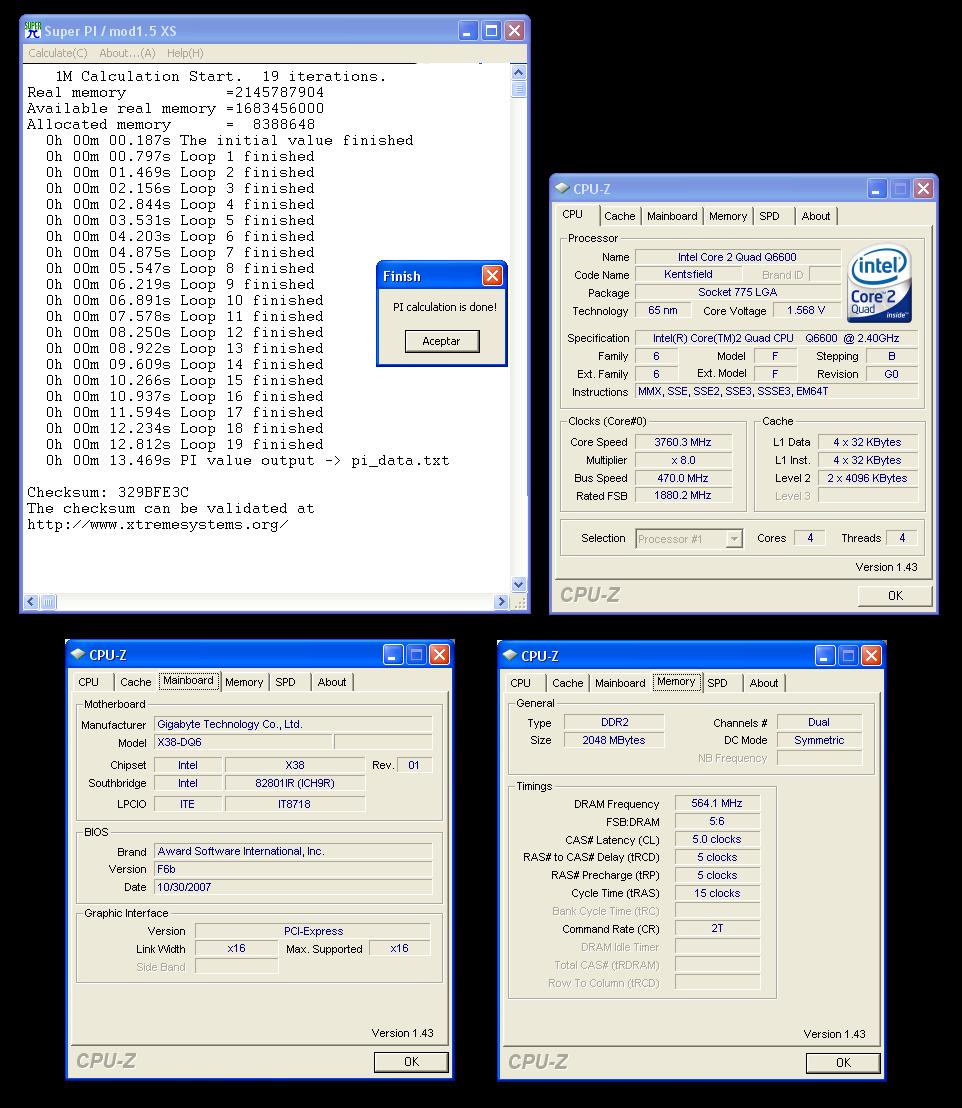Click the BIOS Date value 10/30/2007

click(x=293, y=887)
